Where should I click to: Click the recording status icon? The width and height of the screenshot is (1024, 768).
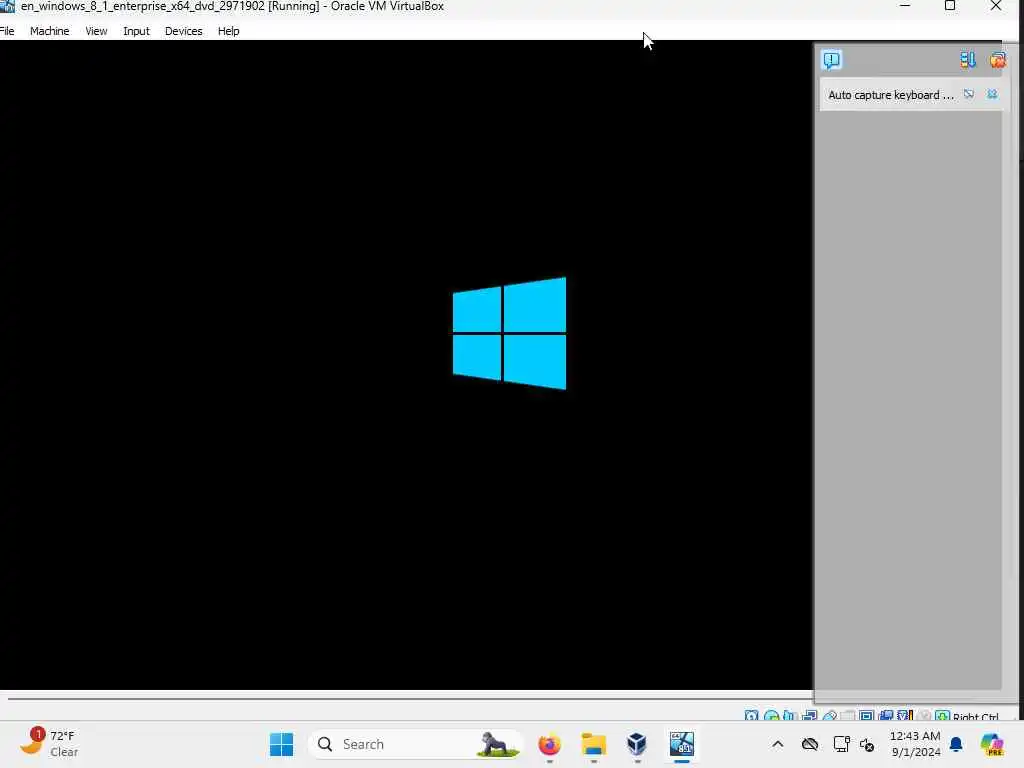coord(886,716)
